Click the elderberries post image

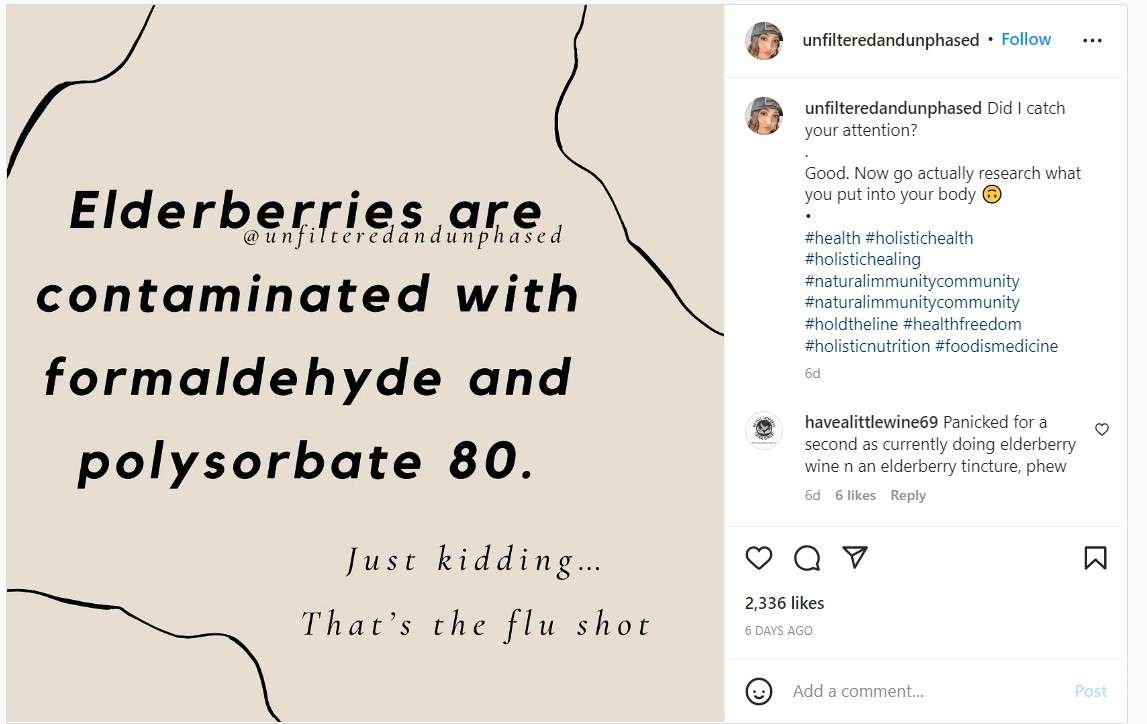365,363
